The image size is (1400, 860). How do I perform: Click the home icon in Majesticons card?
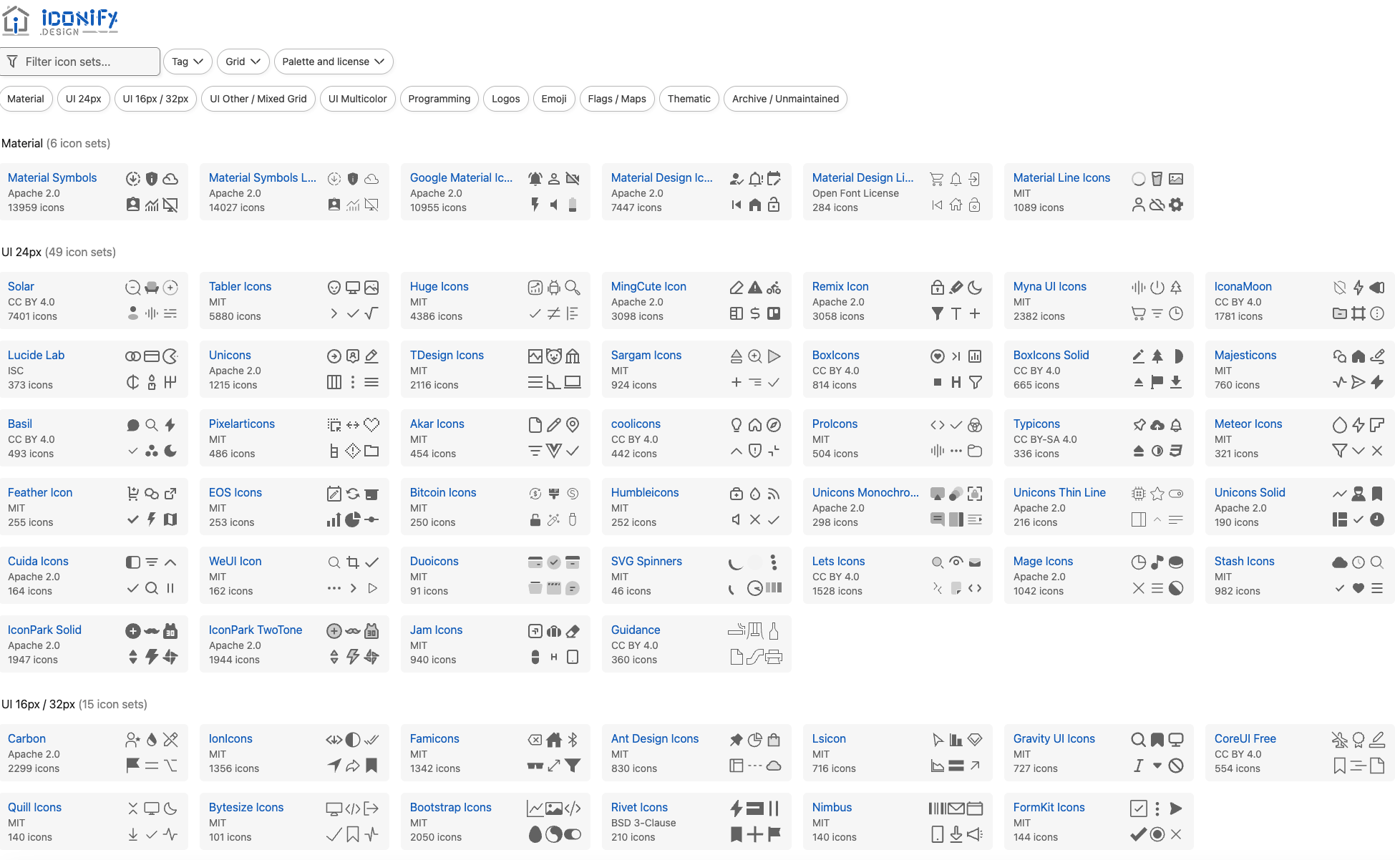pos(1358,356)
